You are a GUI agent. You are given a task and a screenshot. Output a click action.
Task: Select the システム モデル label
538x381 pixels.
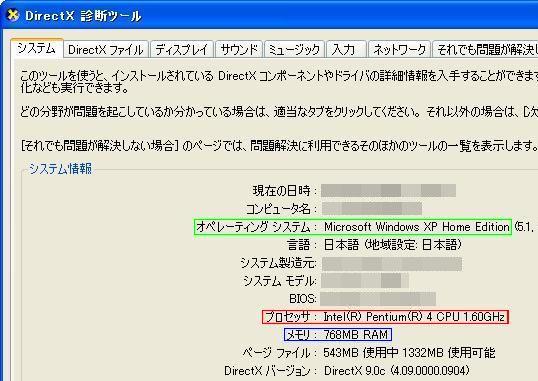pos(280,281)
